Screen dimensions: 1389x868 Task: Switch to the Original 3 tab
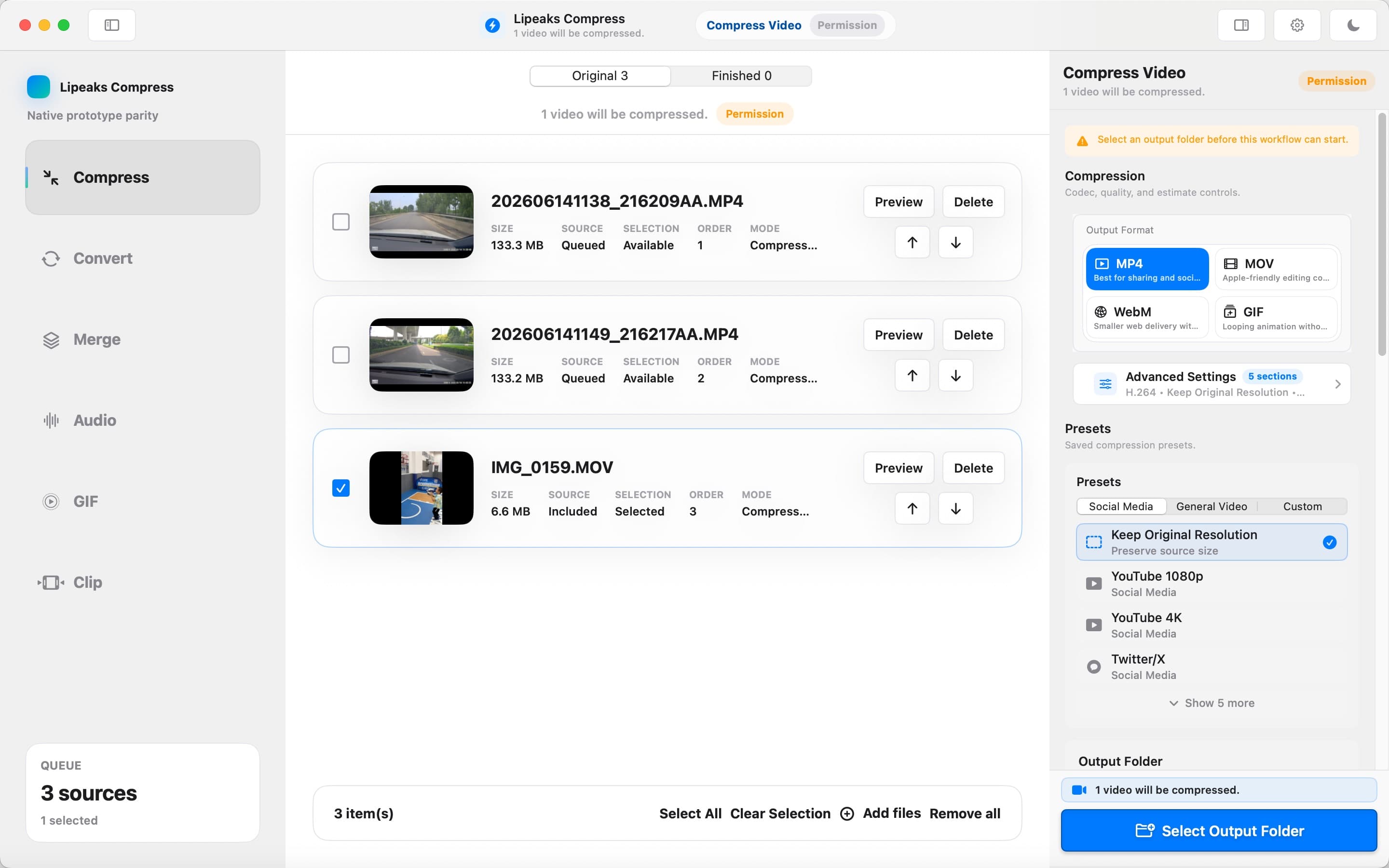point(600,76)
